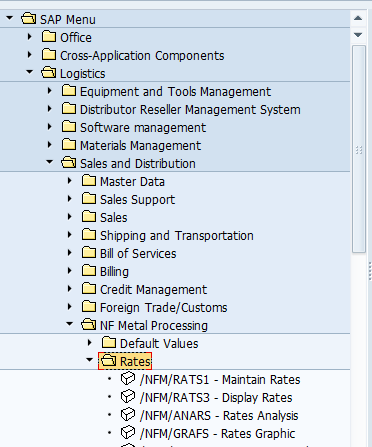
Task: Expand Distributor Reseller Management System arrow
Action: (x=50, y=108)
